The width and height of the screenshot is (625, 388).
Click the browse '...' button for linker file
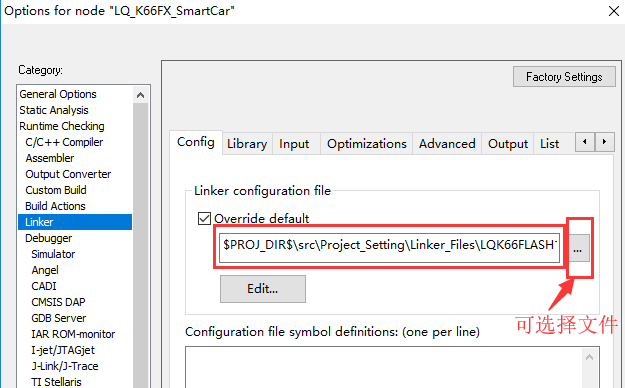point(579,248)
